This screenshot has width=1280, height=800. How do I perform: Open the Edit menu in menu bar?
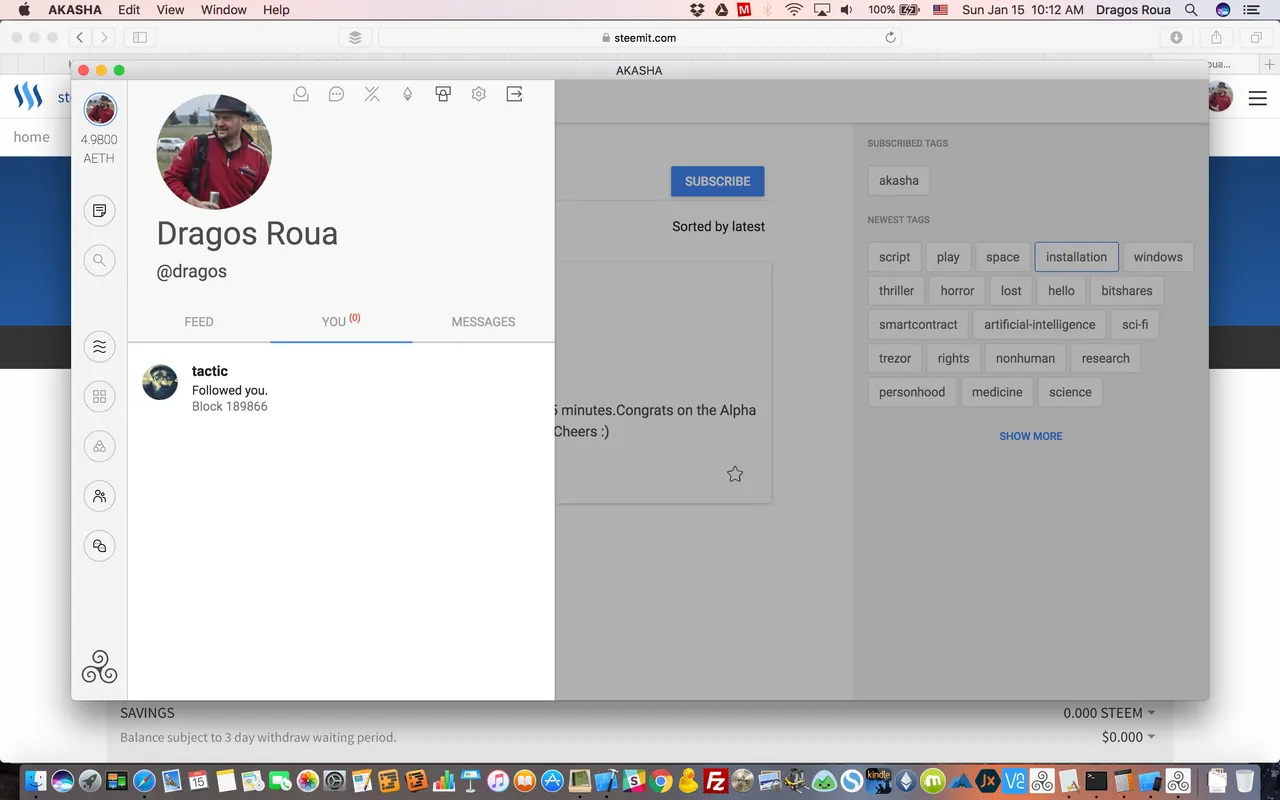(x=129, y=9)
